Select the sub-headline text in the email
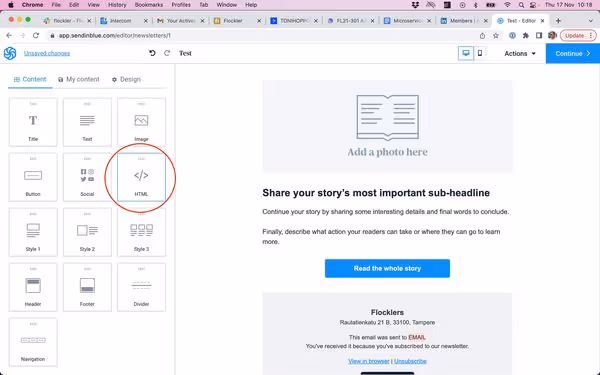Viewport: 600px width, 375px height. tap(376, 193)
